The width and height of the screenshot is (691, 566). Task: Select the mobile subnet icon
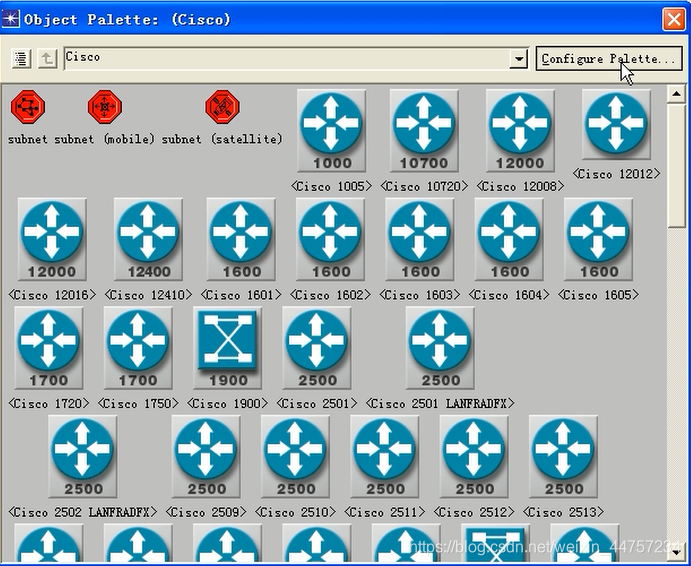click(x=104, y=107)
